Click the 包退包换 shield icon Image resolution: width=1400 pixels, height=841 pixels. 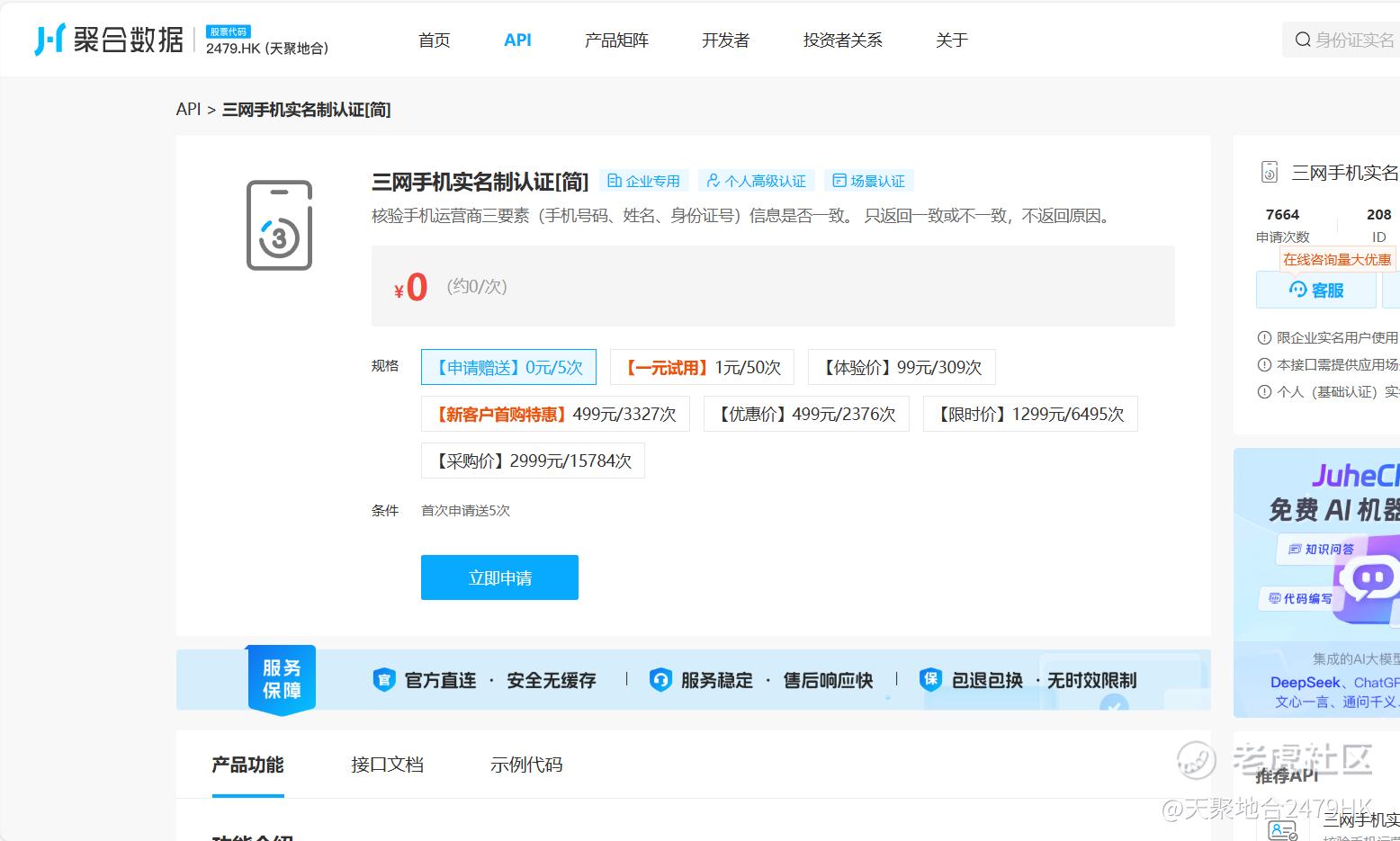coord(931,680)
